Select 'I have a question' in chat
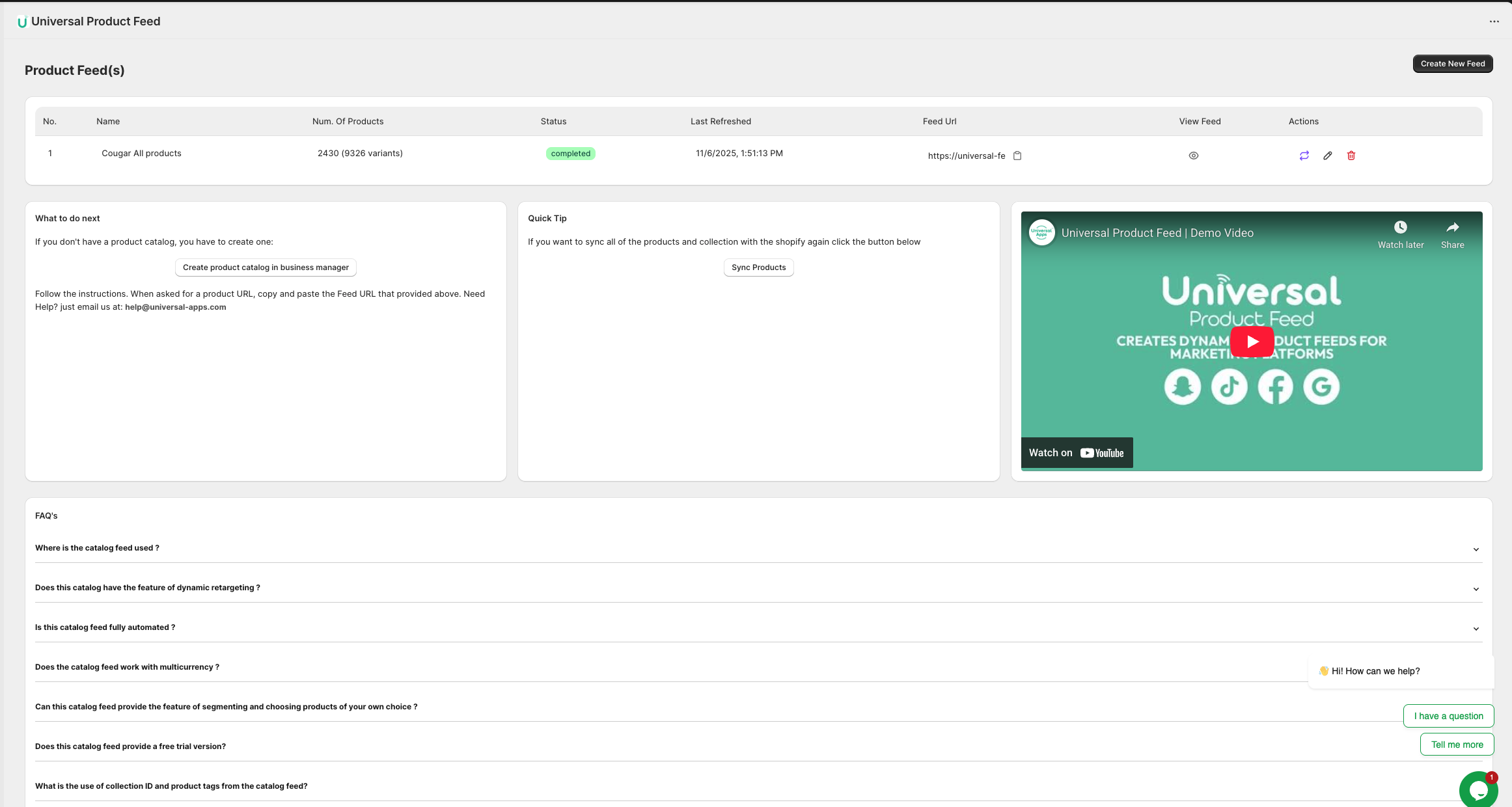 pyautogui.click(x=1448, y=715)
